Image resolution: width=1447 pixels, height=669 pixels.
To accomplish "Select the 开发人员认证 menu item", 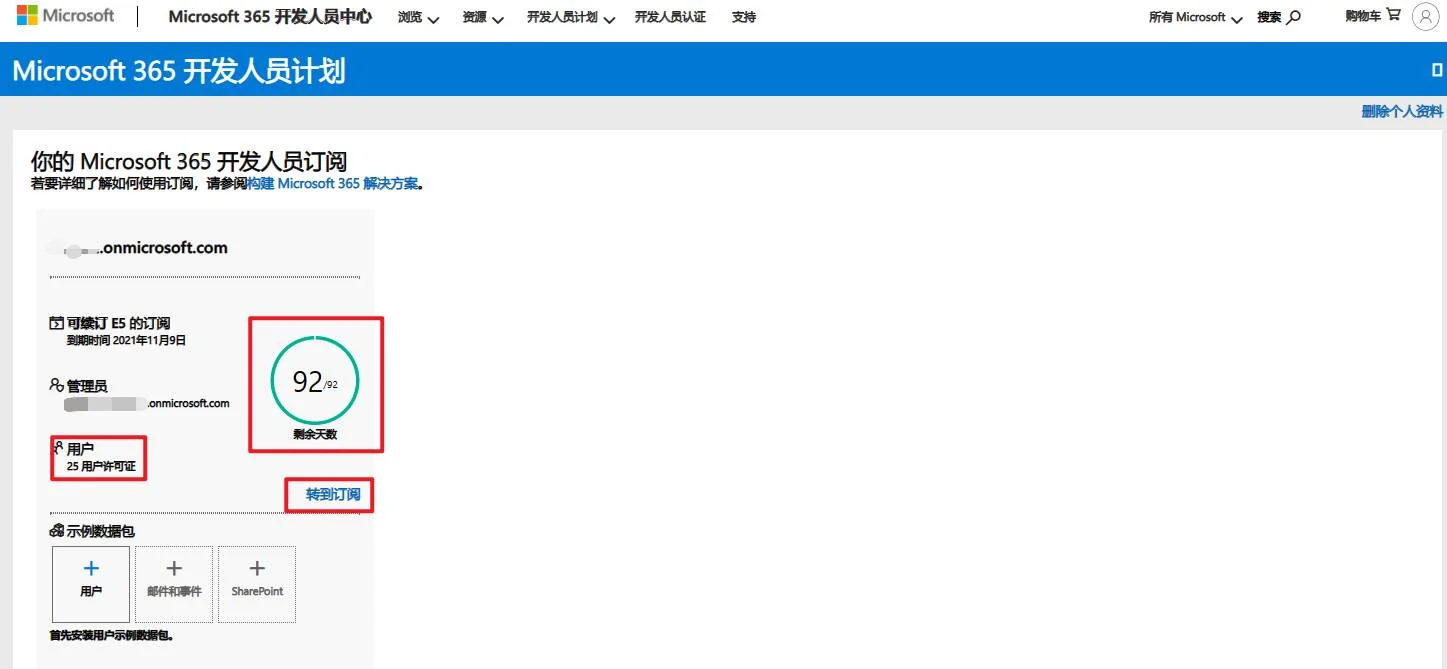I will coord(669,17).
